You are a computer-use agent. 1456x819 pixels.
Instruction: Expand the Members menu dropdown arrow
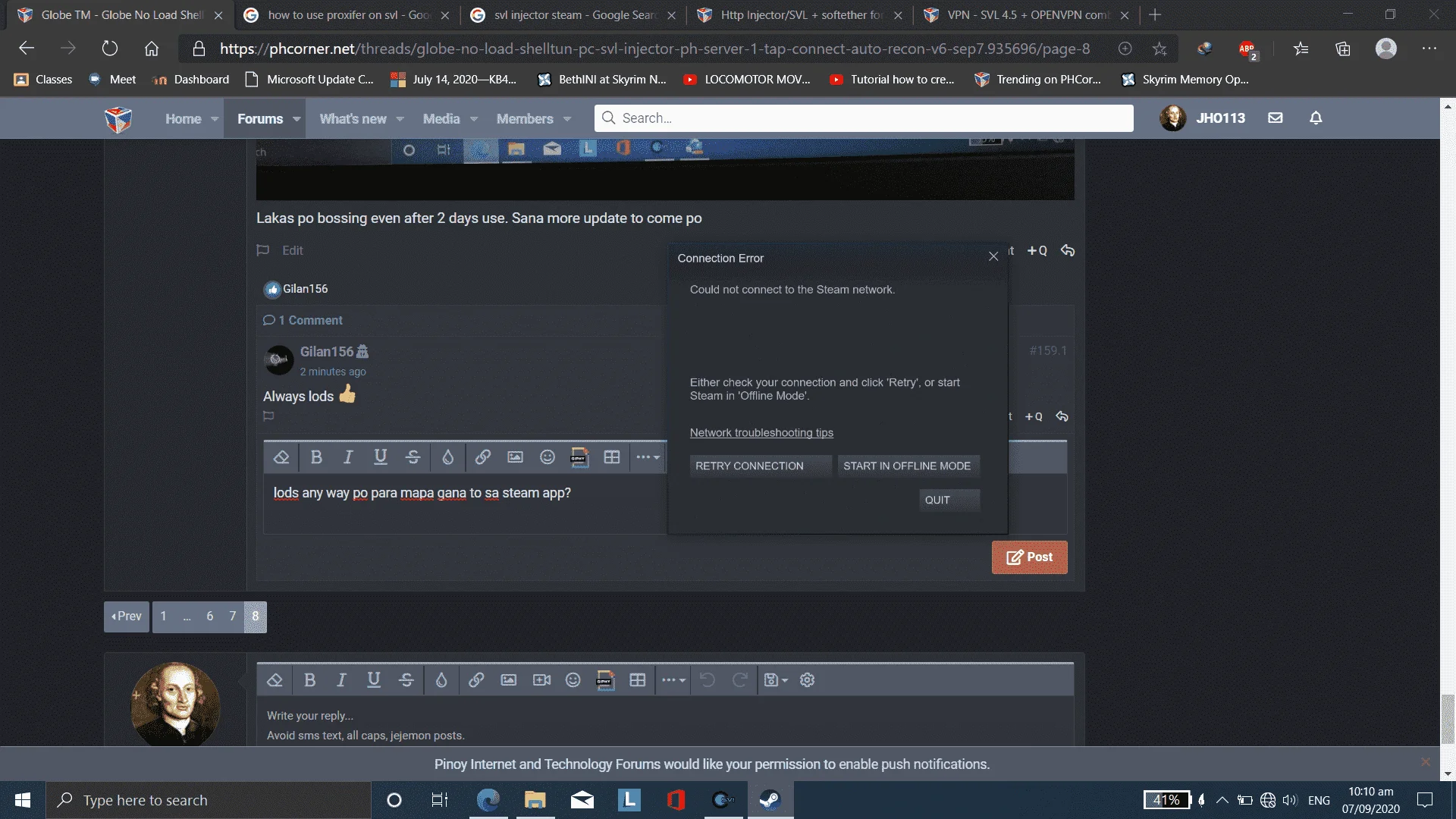567,119
